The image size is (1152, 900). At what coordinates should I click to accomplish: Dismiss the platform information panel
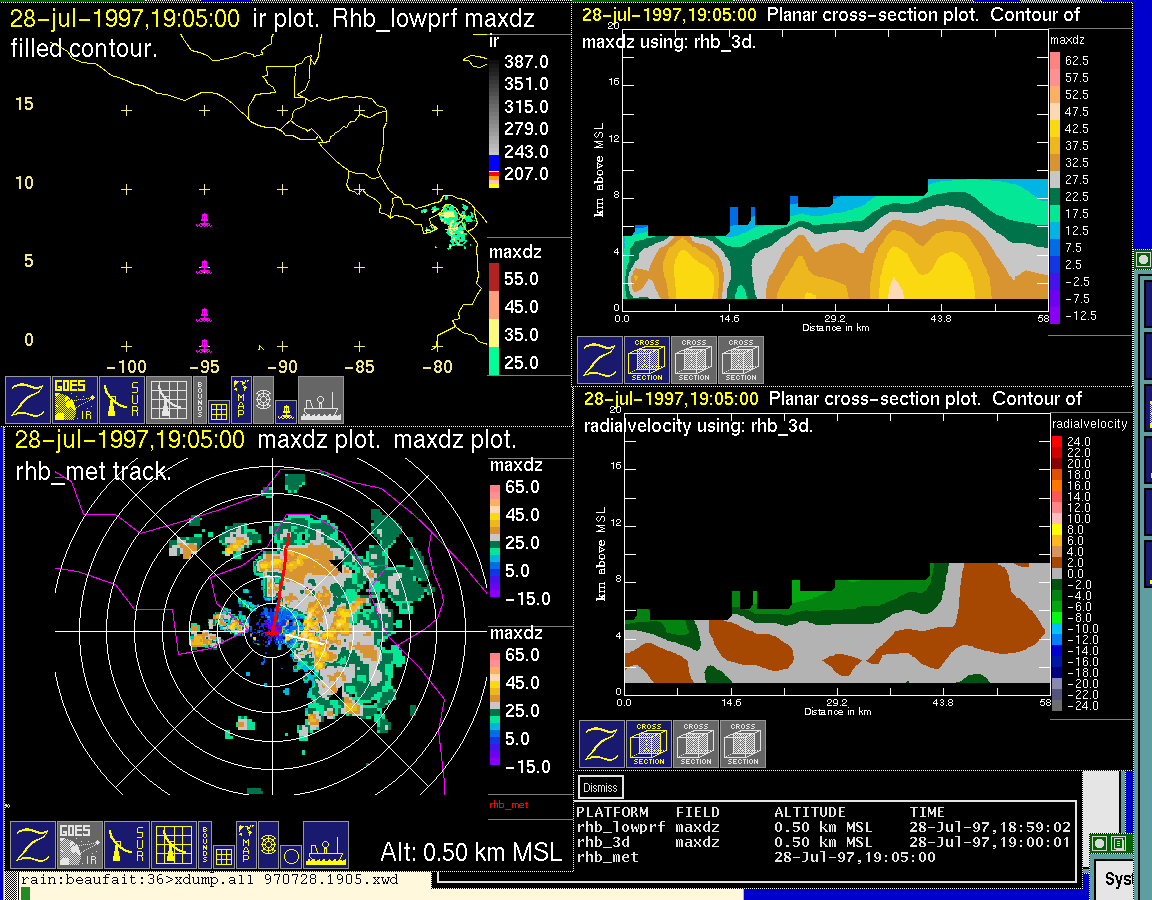tap(601, 787)
